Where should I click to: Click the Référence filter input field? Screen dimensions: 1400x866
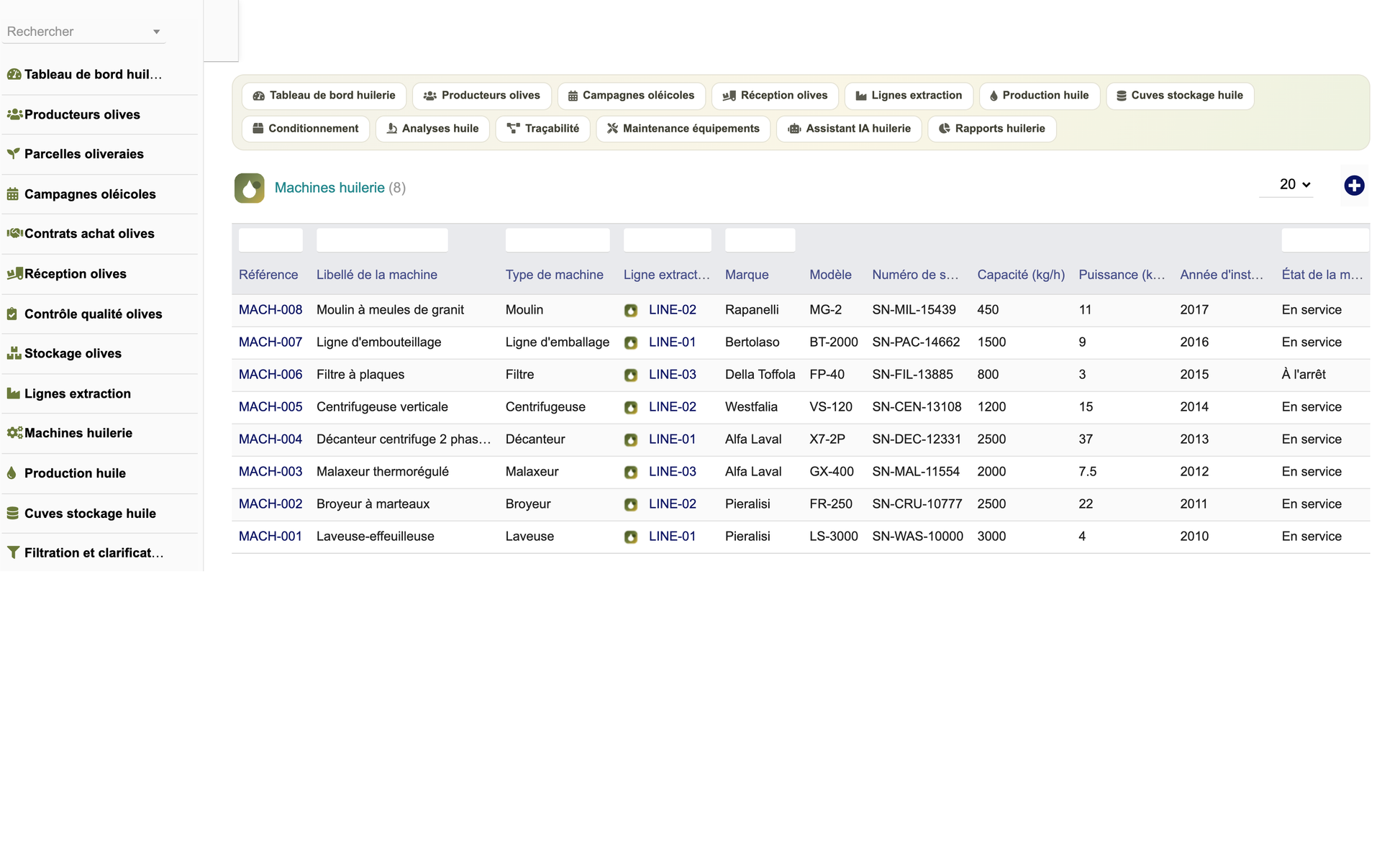coord(271,240)
